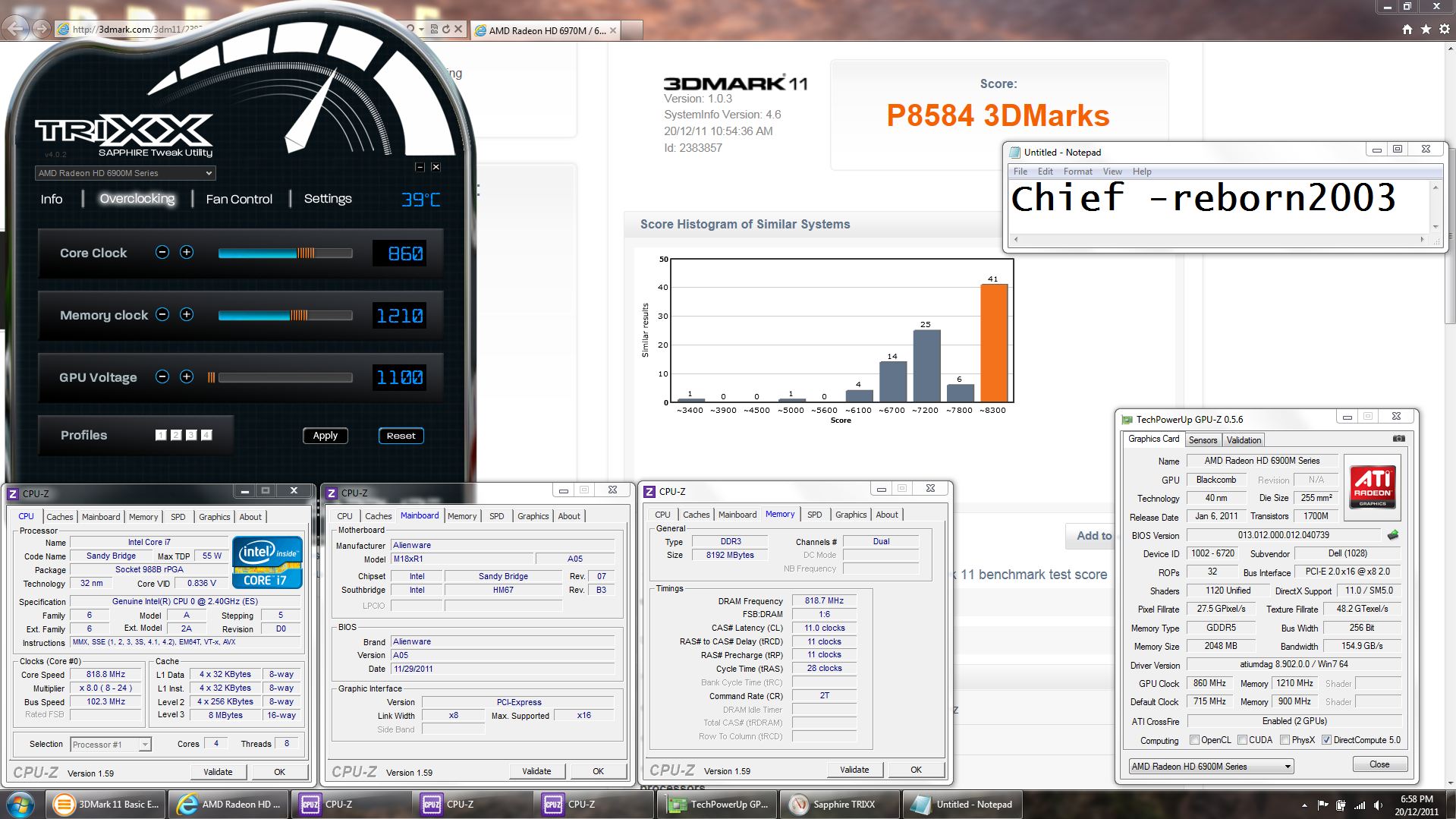1456x819 pixels.
Task: Decrease GPU Voltage with minus button
Action: (162, 376)
